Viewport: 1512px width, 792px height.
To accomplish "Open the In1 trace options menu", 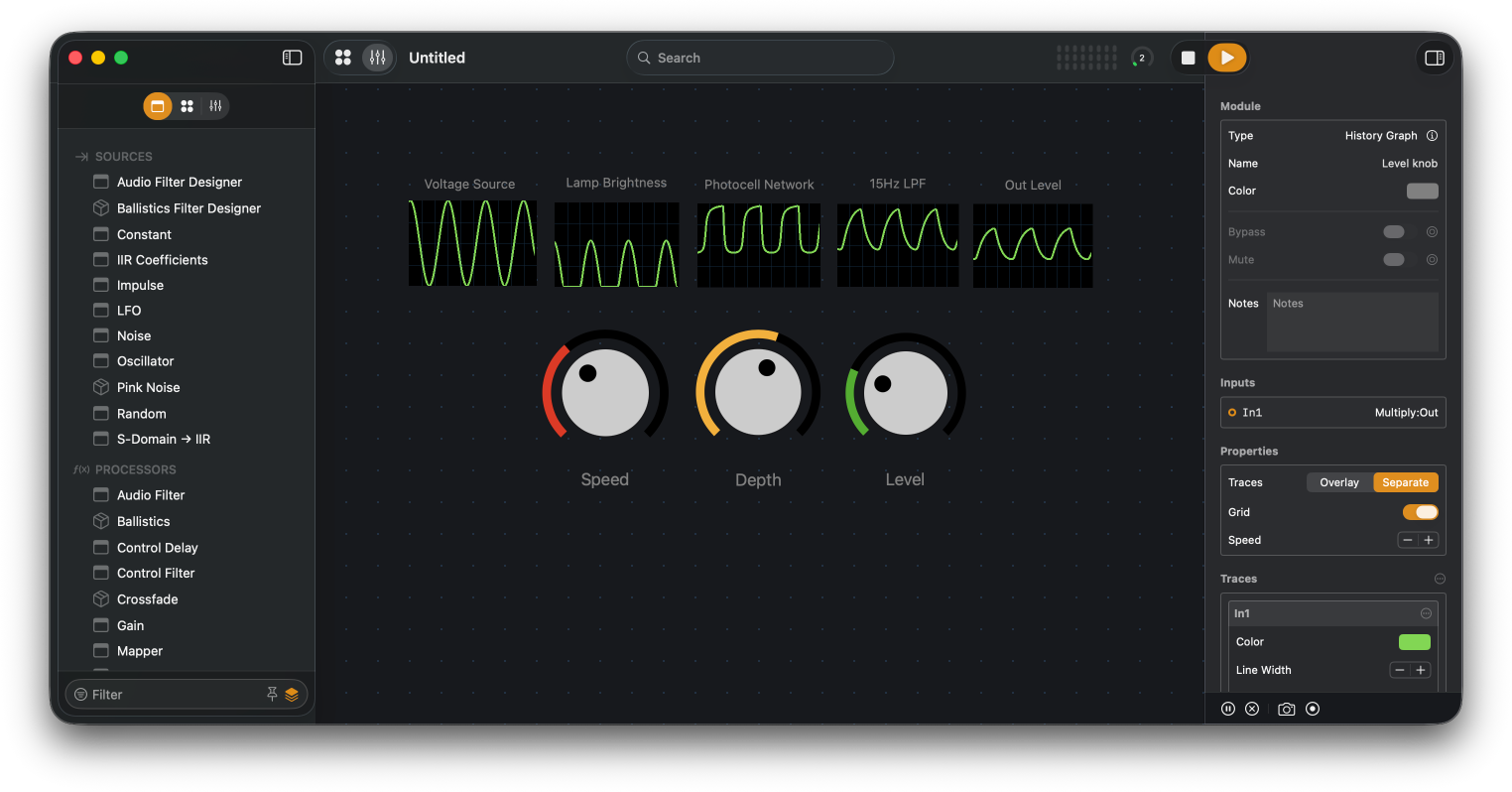I will click(1426, 613).
